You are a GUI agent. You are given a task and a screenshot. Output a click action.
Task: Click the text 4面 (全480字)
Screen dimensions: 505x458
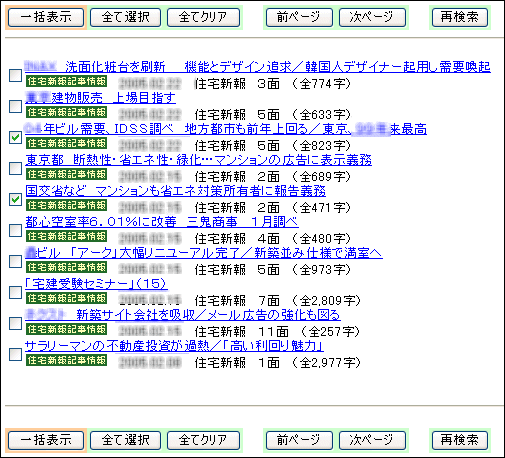[304, 239]
